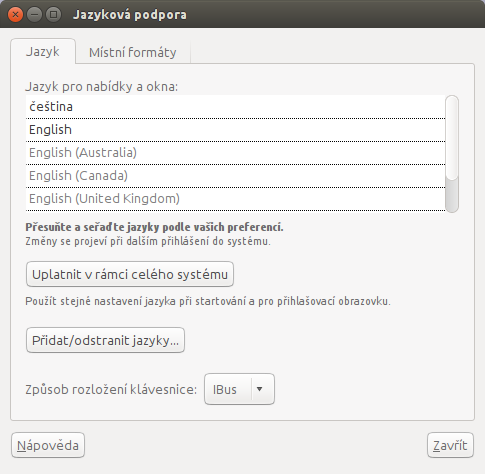This screenshot has height=474, width=485.
Task: Click the Způsob rozložení klávesnice label
Action: (111, 389)
